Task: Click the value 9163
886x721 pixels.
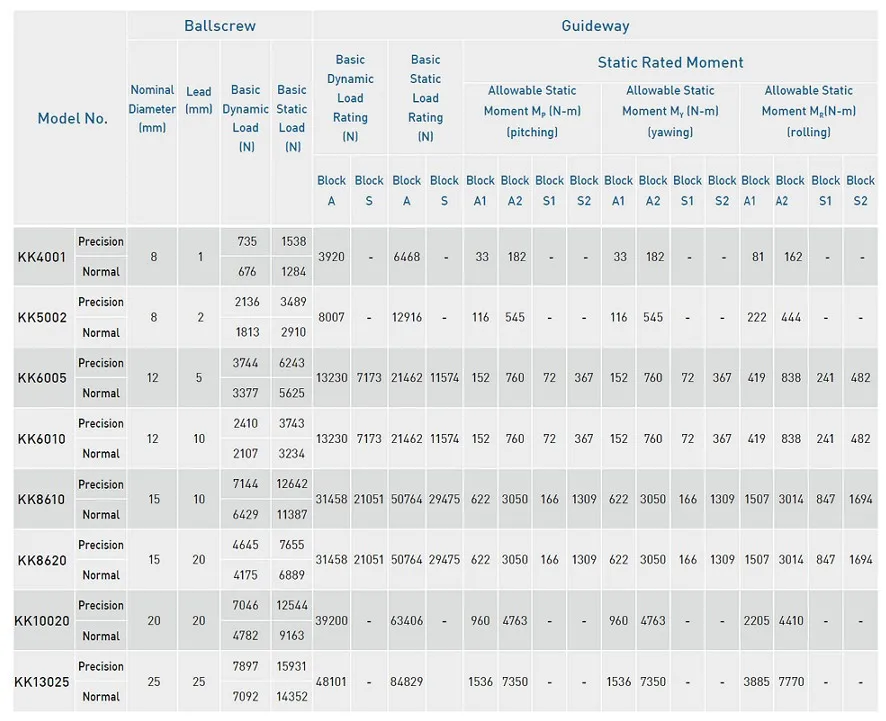Action: [292, 636]
